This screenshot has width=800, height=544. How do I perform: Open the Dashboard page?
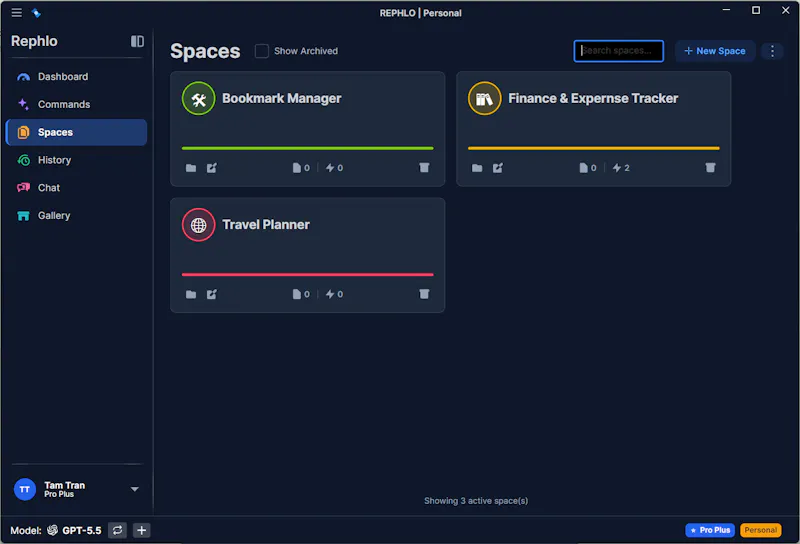pyautogui.click(x=77, y=77)
